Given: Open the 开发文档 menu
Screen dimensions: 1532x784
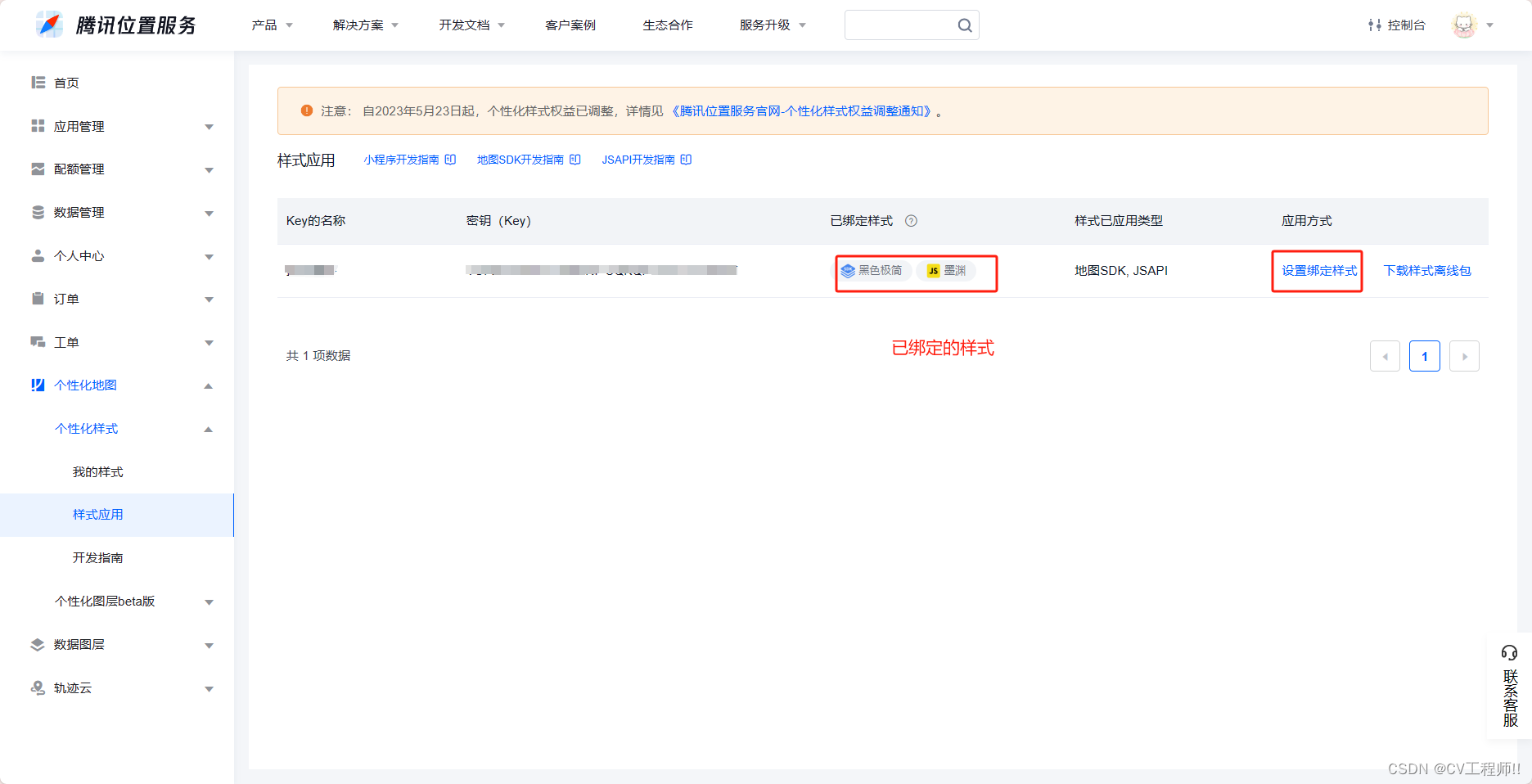Looking at the screenshot, I should [471, 25].
